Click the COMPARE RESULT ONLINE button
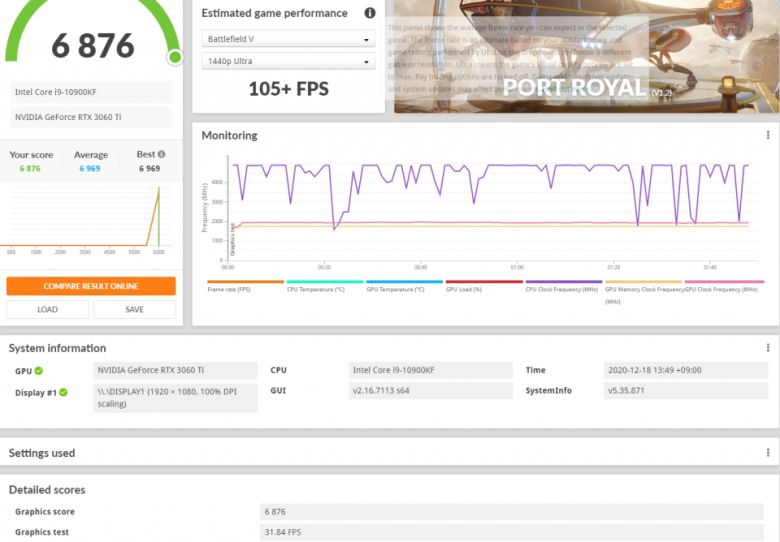 coord(91,286)
